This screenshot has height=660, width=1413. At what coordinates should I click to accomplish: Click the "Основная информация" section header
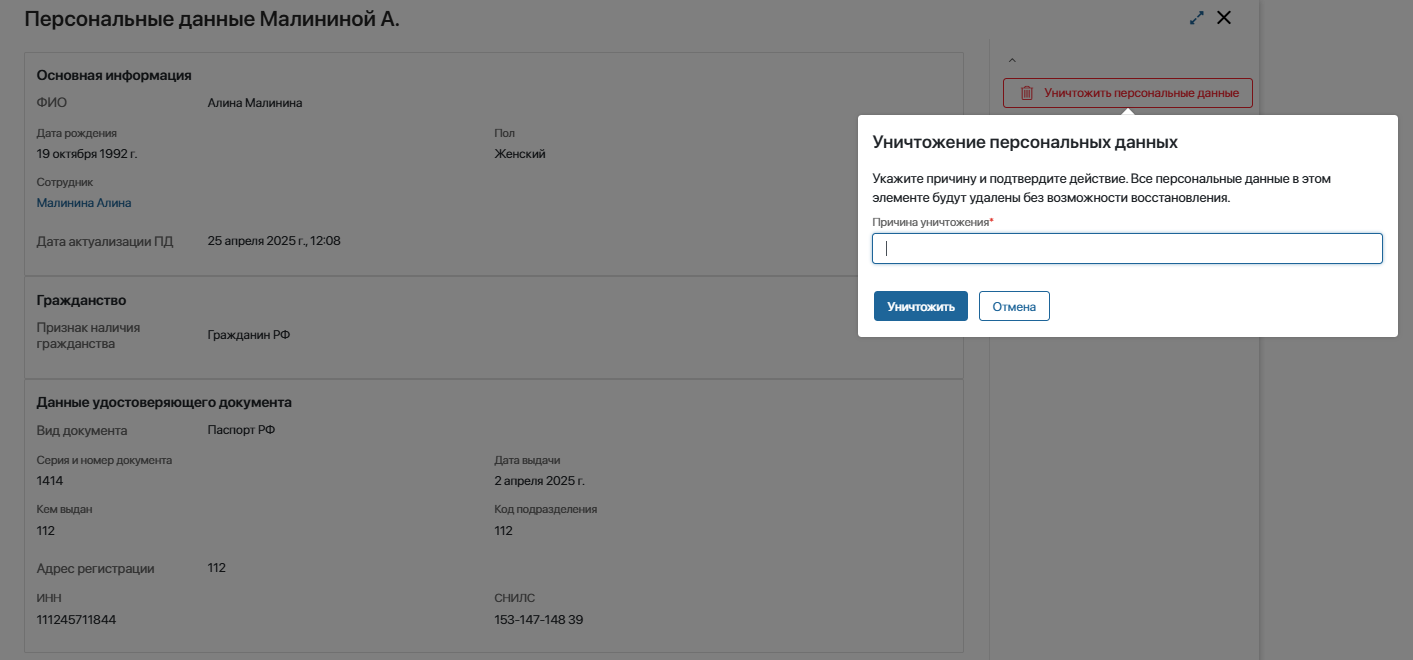coord(114,75)
